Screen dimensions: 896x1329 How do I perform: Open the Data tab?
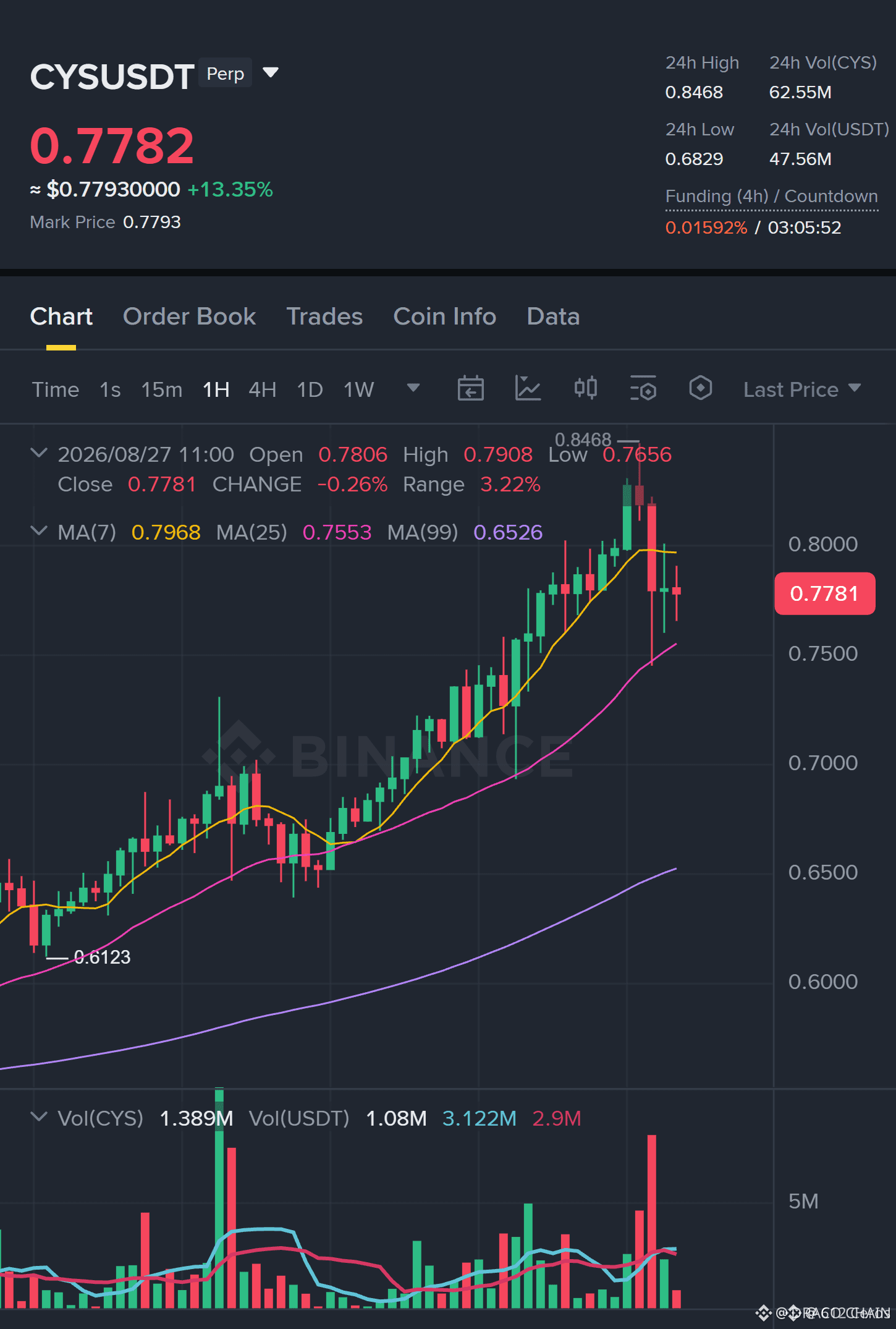553,316
